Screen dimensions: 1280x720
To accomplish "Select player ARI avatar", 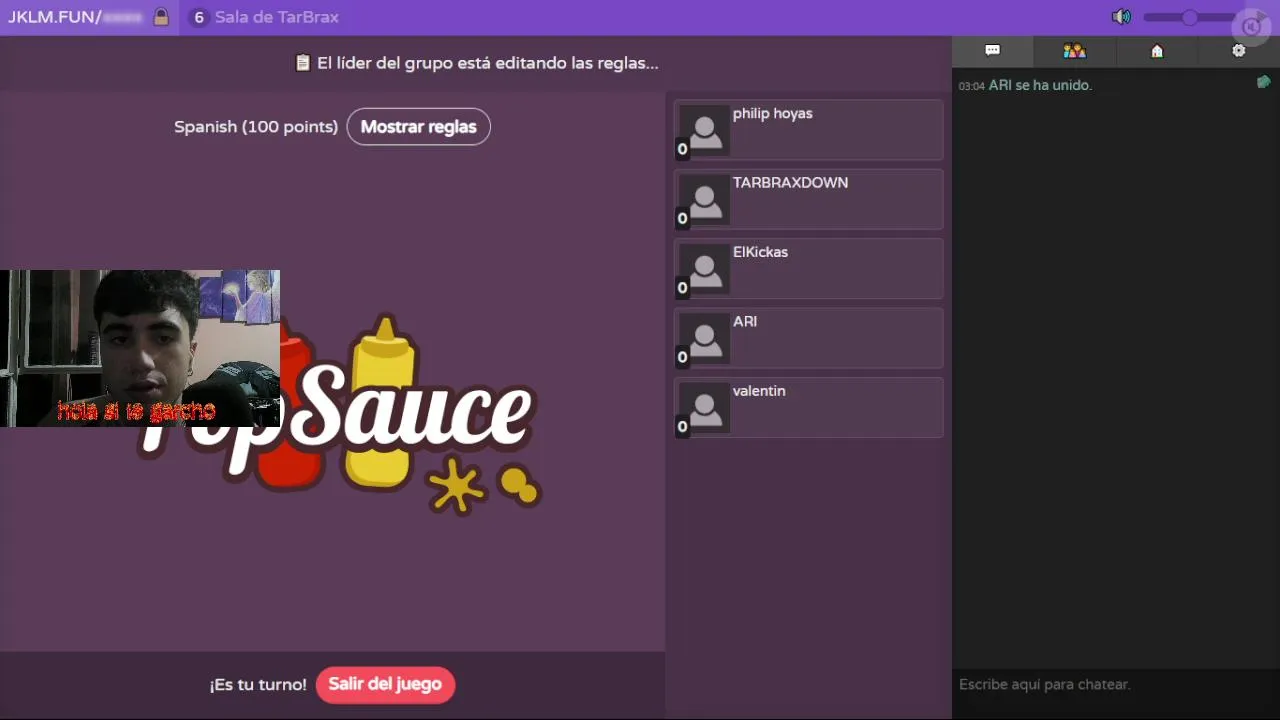I will [x=705, y=338].
